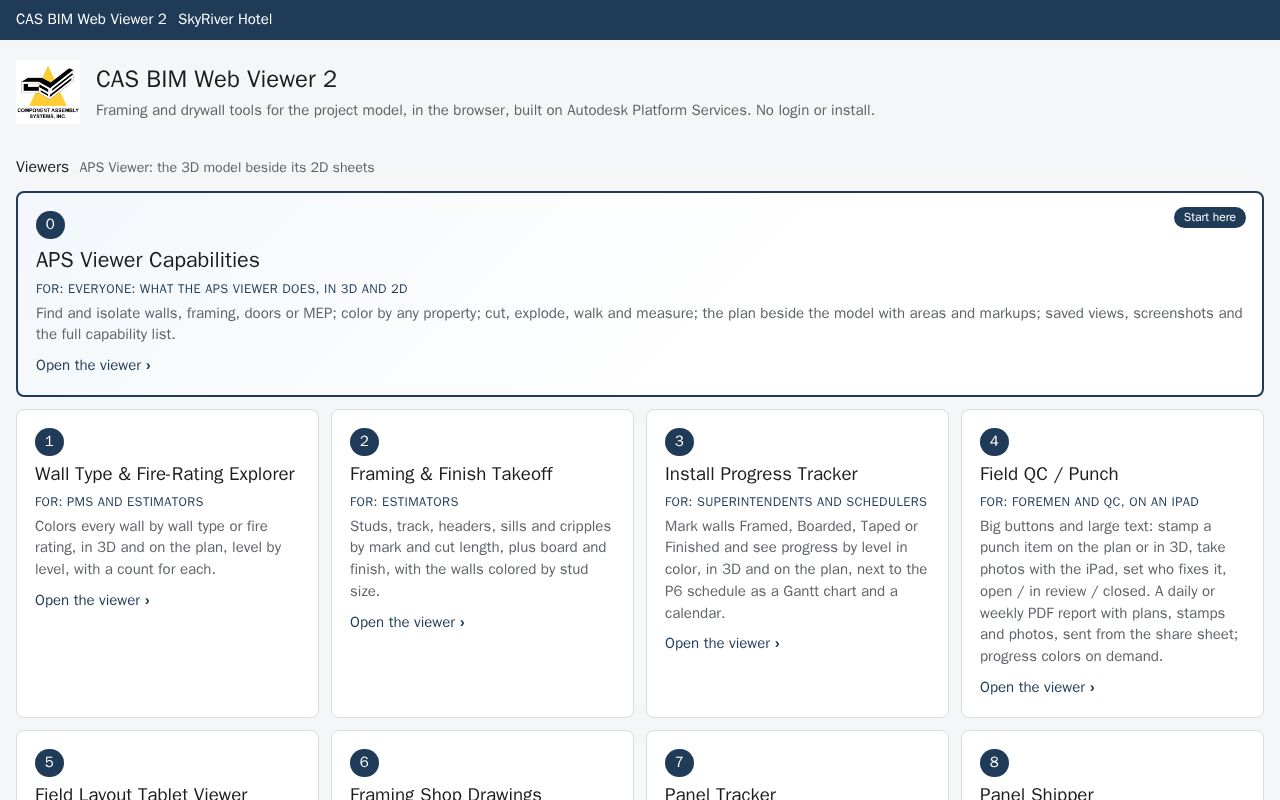Click the number 1 badge on Wall Type card
This screenshot has width=1280, height=800.
[49, 442]
